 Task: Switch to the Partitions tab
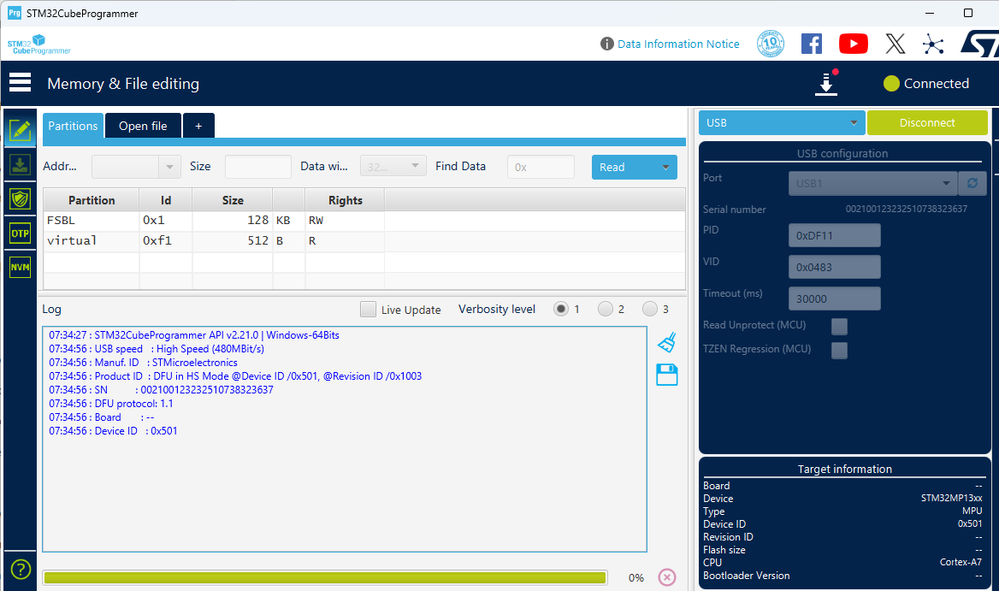[73, 125]
